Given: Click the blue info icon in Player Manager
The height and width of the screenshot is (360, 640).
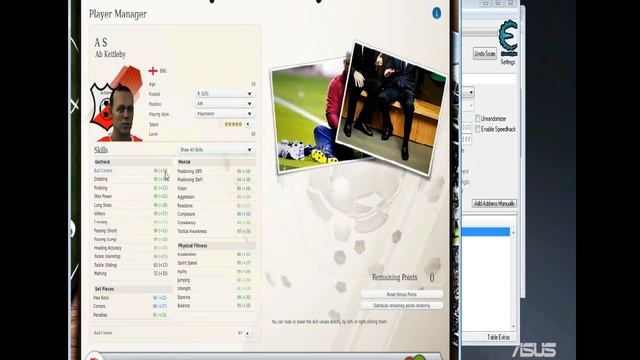Looking at the screenshot, I should point(436,13).
